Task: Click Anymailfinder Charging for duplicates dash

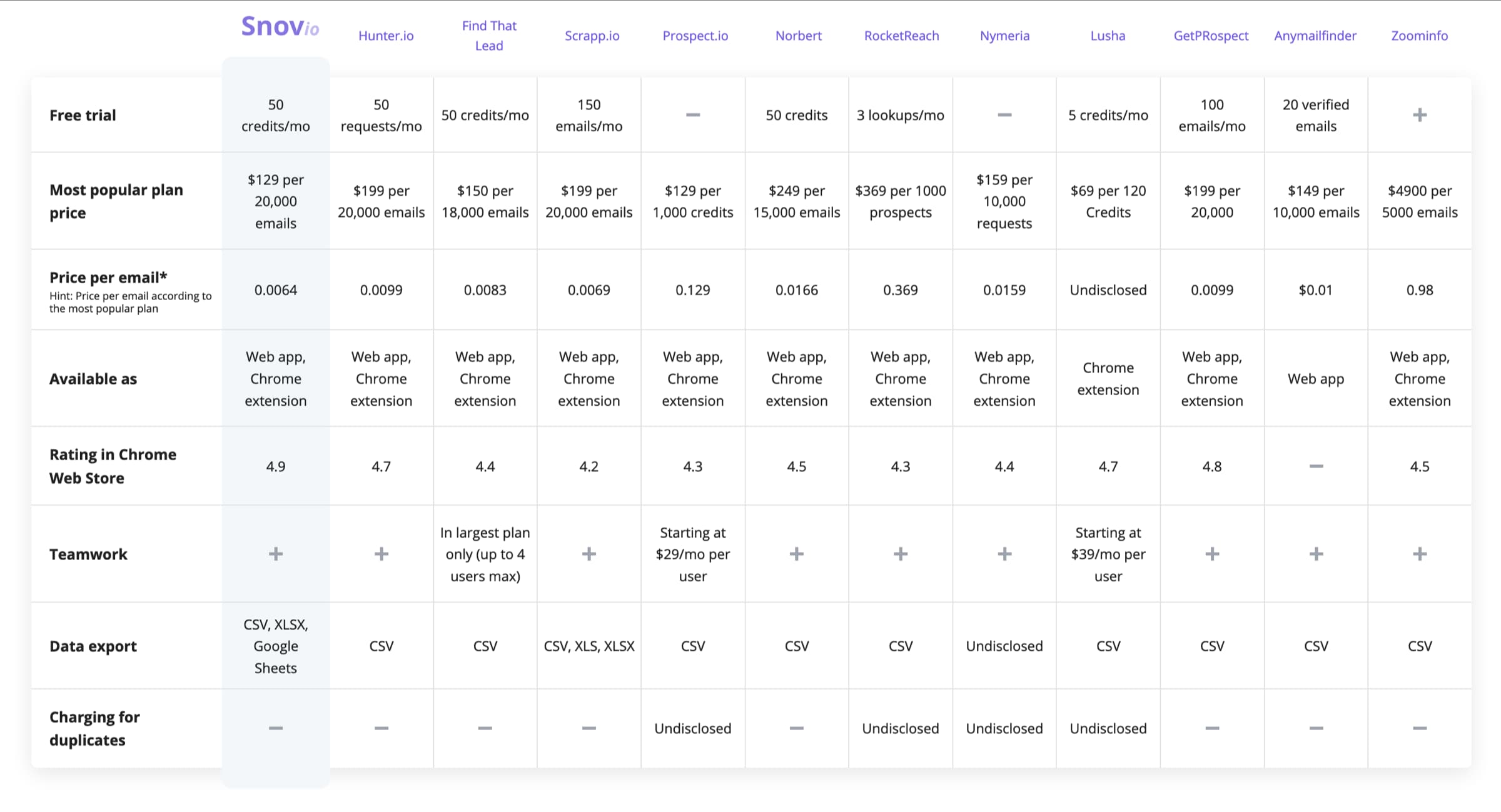Action: (x=1316, y=728)
